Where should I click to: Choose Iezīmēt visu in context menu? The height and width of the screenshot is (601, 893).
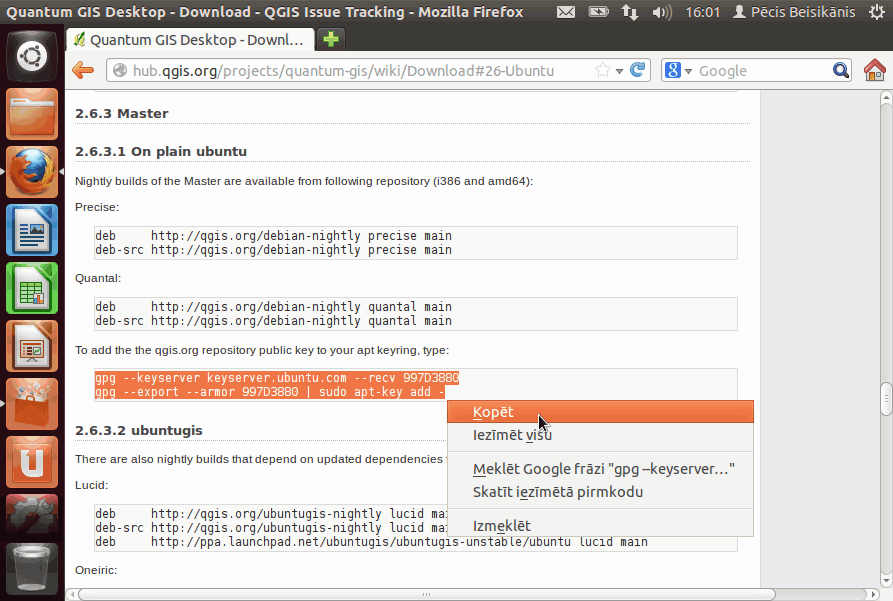point(600,435)
